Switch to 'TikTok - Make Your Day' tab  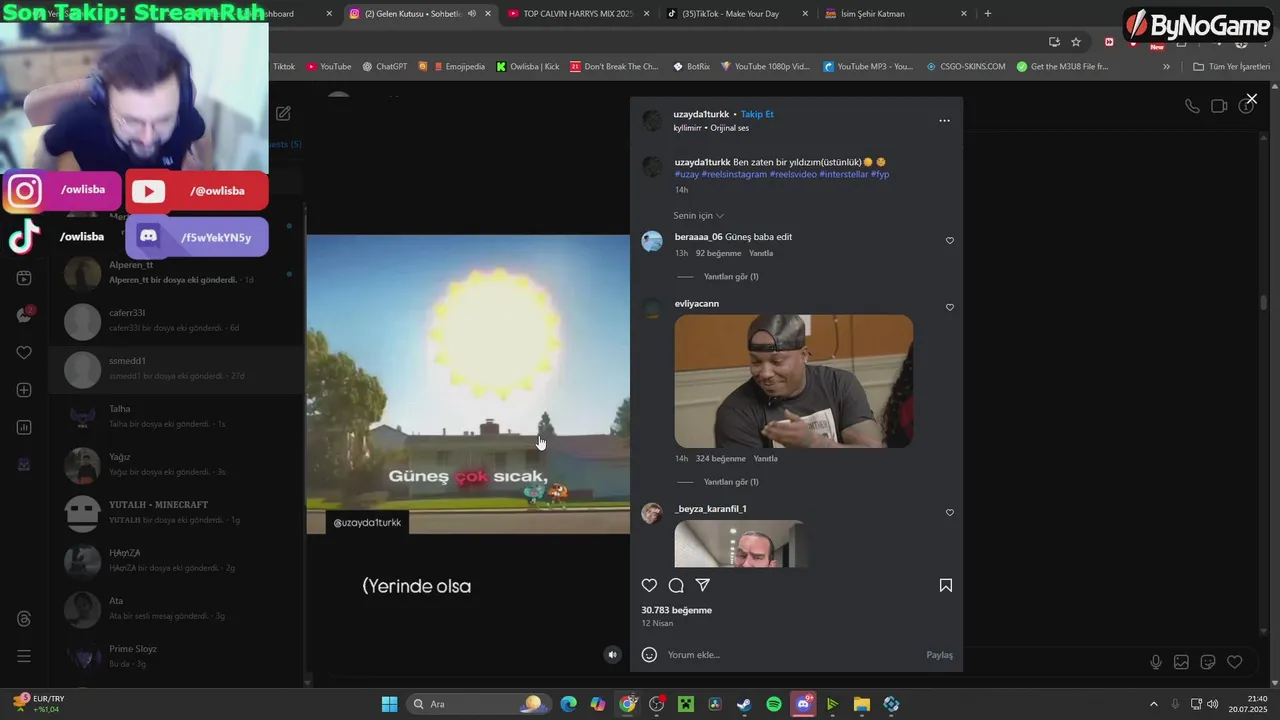(x=738, y=14)
